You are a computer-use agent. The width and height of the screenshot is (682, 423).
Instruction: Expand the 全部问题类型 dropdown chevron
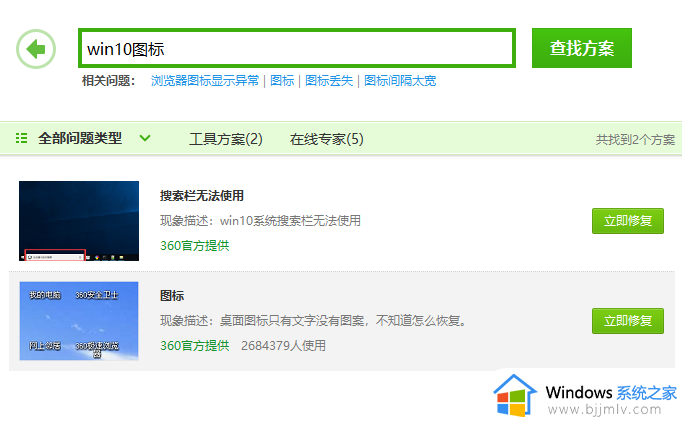(x=145, y=138)
